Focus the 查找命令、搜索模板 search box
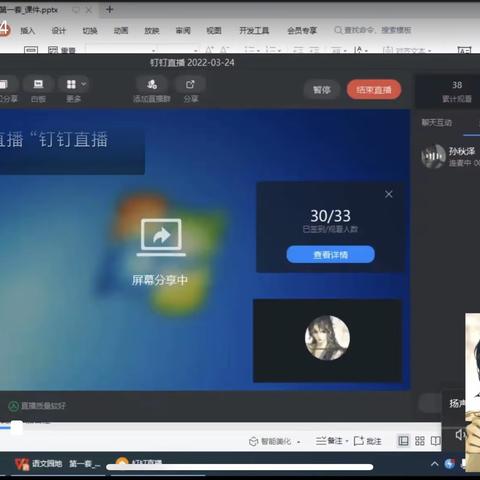Screen dimensions: 480x480 pyautogui.click(x=373, y=30)
